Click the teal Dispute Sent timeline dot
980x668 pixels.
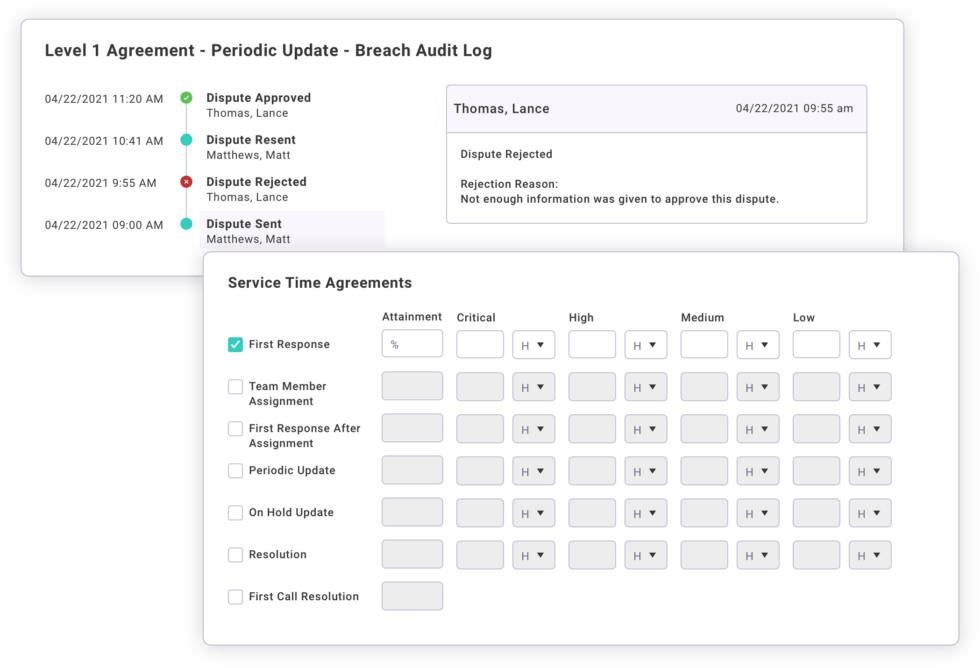(186, 224)
